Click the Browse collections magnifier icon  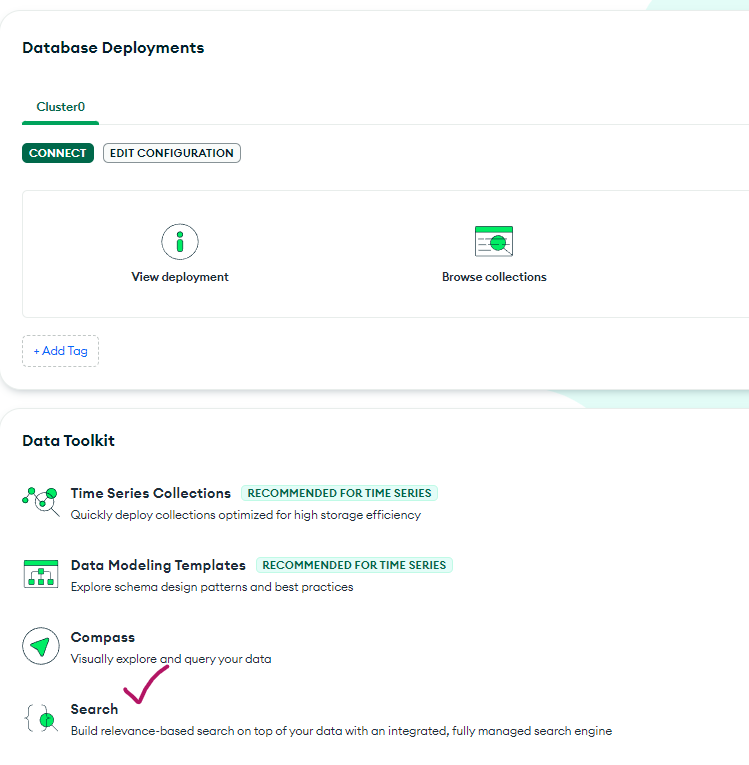tap(494, 241)
